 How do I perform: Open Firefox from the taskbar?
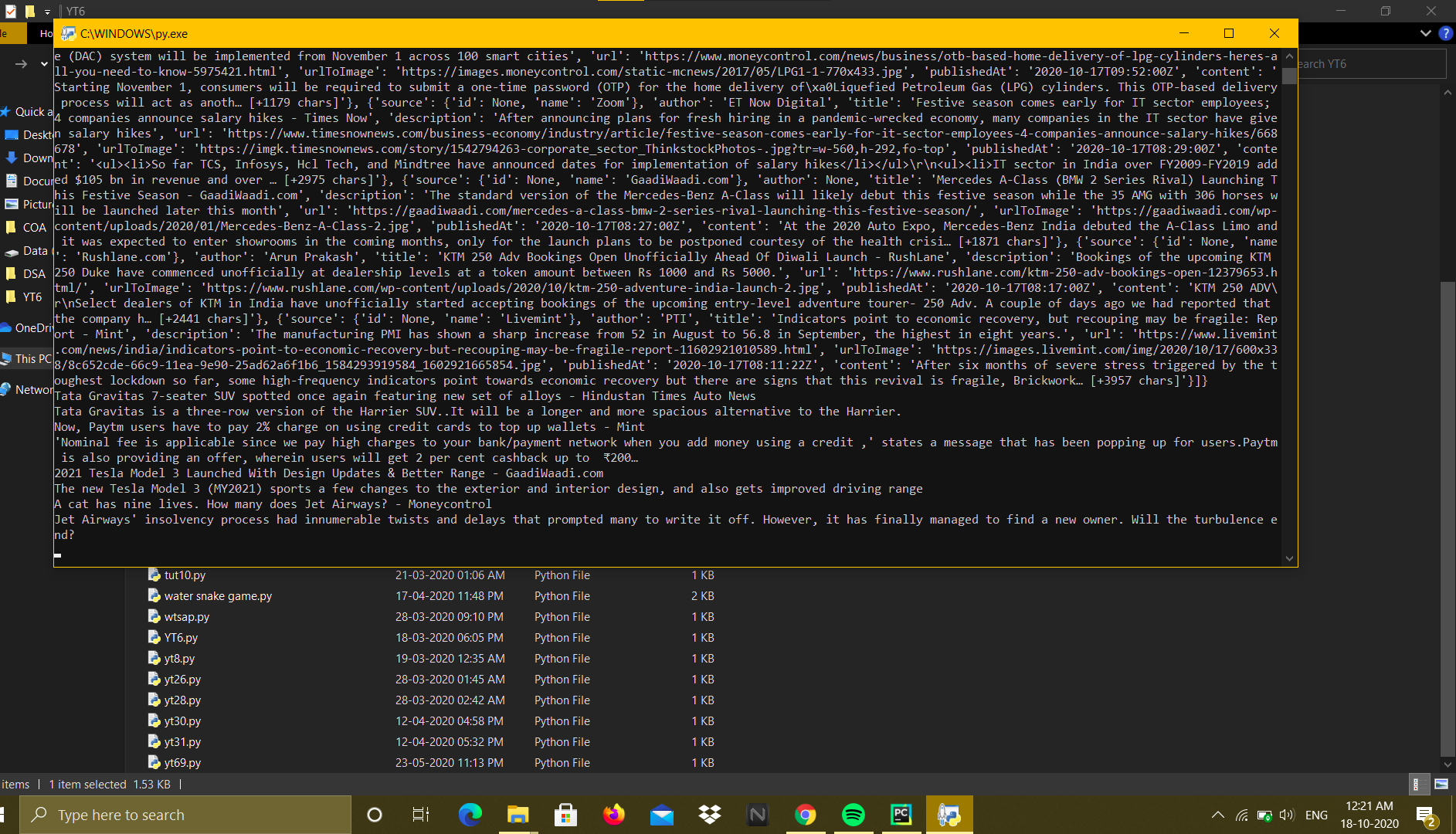click(x=613, y=815)
